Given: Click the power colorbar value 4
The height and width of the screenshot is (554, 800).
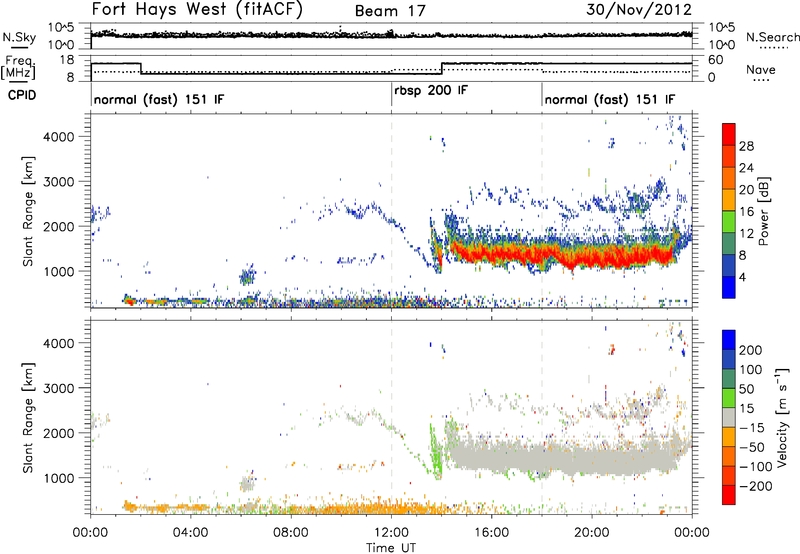Looking at the screenshot, I should pyautogui.click(x=742, y=277).
